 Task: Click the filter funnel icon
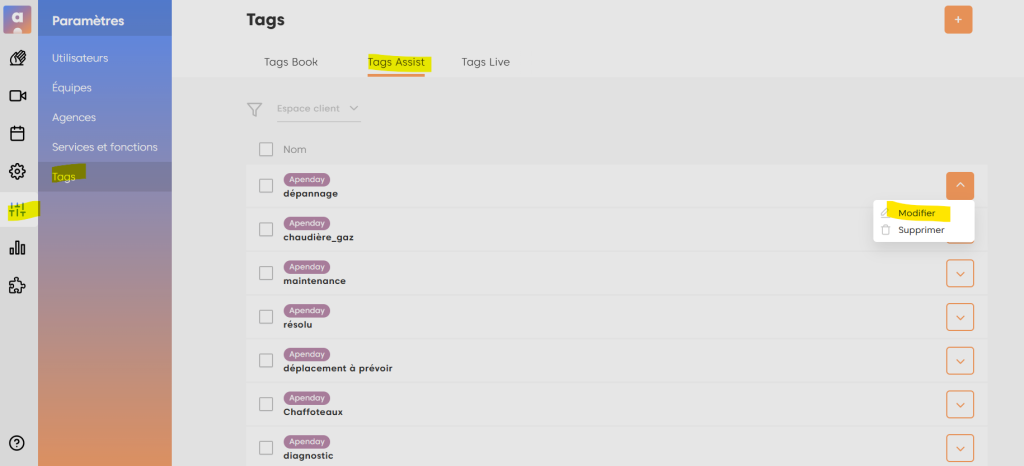click(x=255, y=109)
